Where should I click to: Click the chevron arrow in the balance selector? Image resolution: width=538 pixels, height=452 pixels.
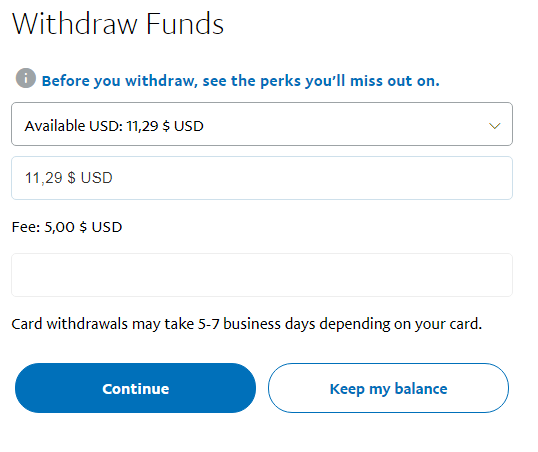tap(494, 126)
